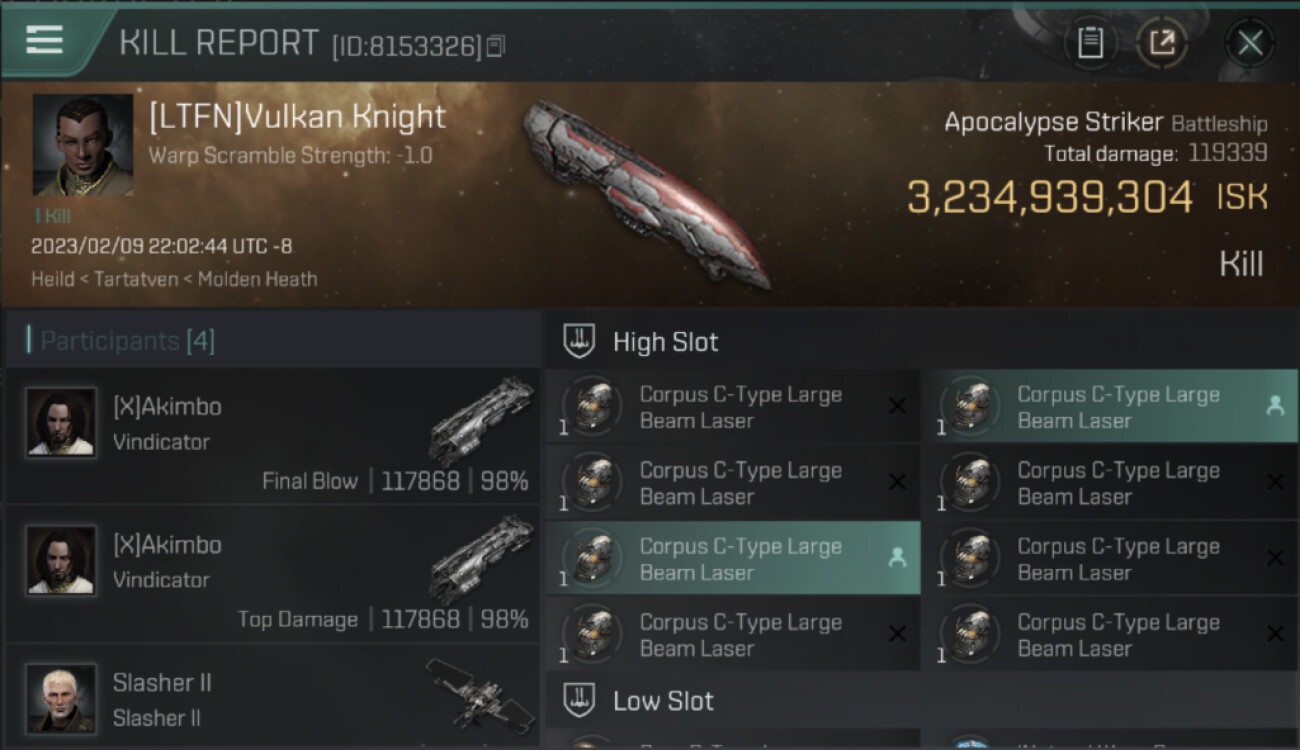1300x750 pixels.
Task: Click the Low Slot section icon
Action: pyautogui.click(x=580, y=700)
